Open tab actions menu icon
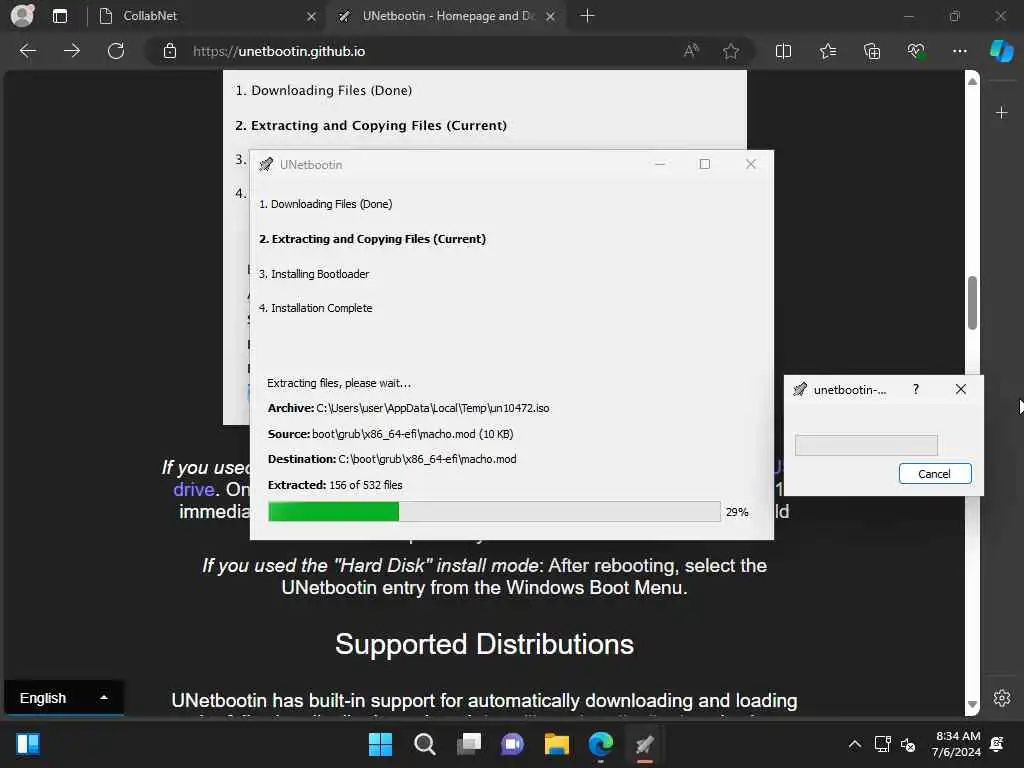The image size is (1024, 768). coord(60,16)
